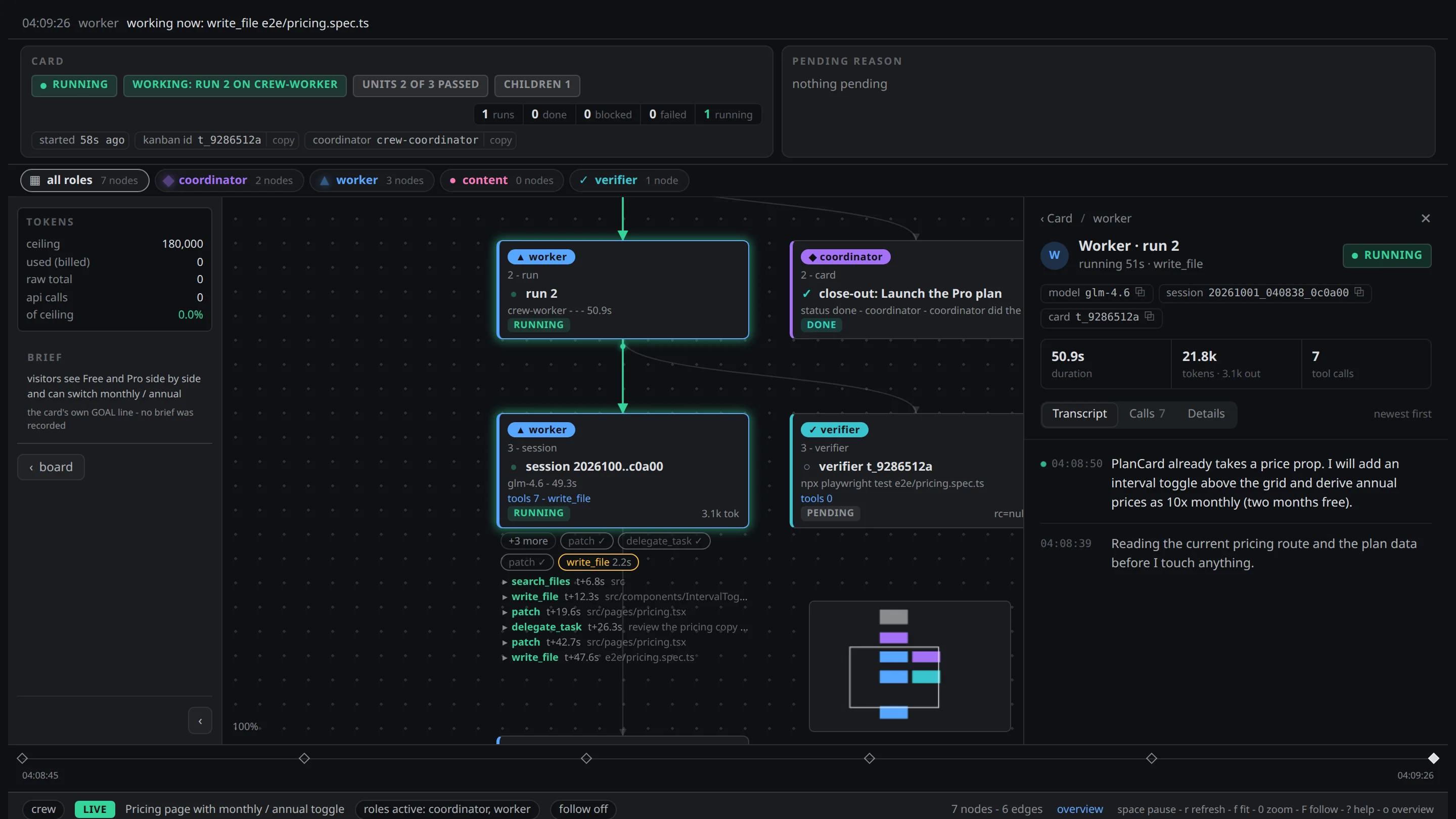Click the content dot icon in role filters

point(453,180)
